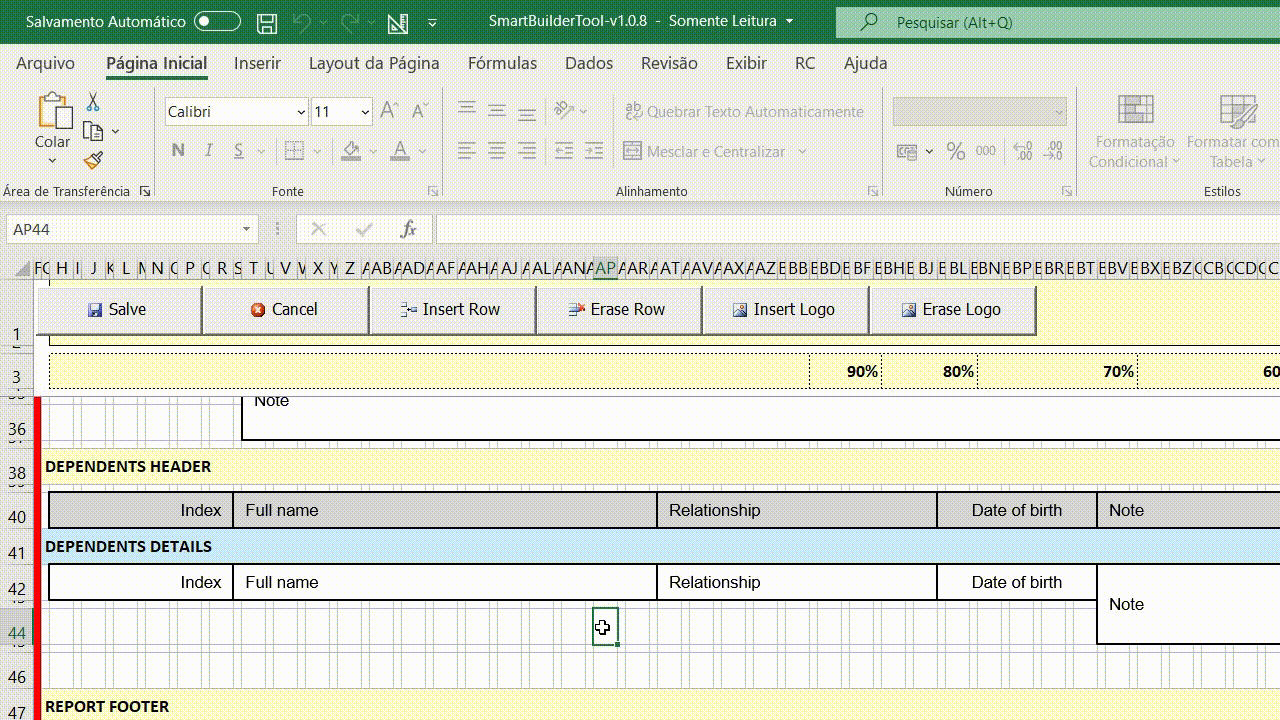This screenshot has height=720, width=1280.
Task: Toggle bold N formatting
Action: point(178,151)
